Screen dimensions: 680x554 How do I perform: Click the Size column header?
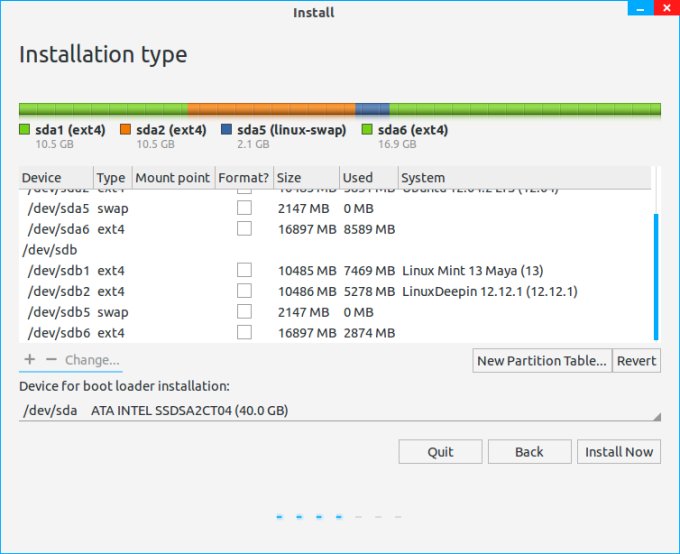305,178
